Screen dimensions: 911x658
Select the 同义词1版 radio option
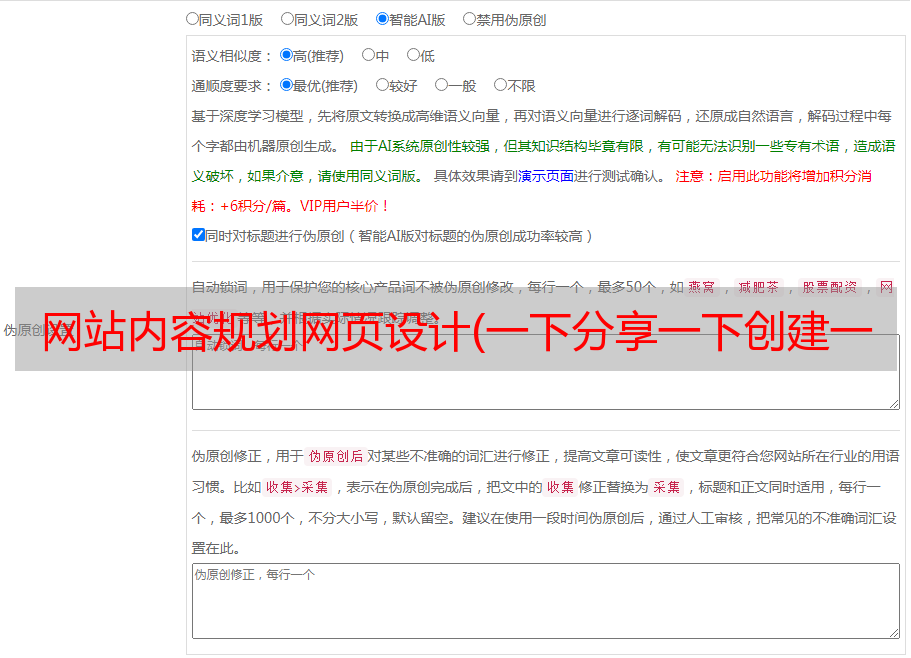click(x=192, y=19)
